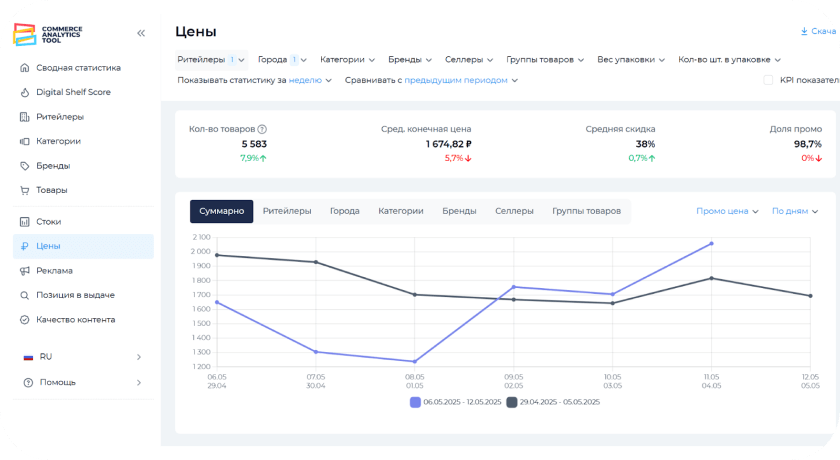Screen dimensions: 840x460
Task: Switch to the Ритейлеры chart tab
Action: click(287, 212)
